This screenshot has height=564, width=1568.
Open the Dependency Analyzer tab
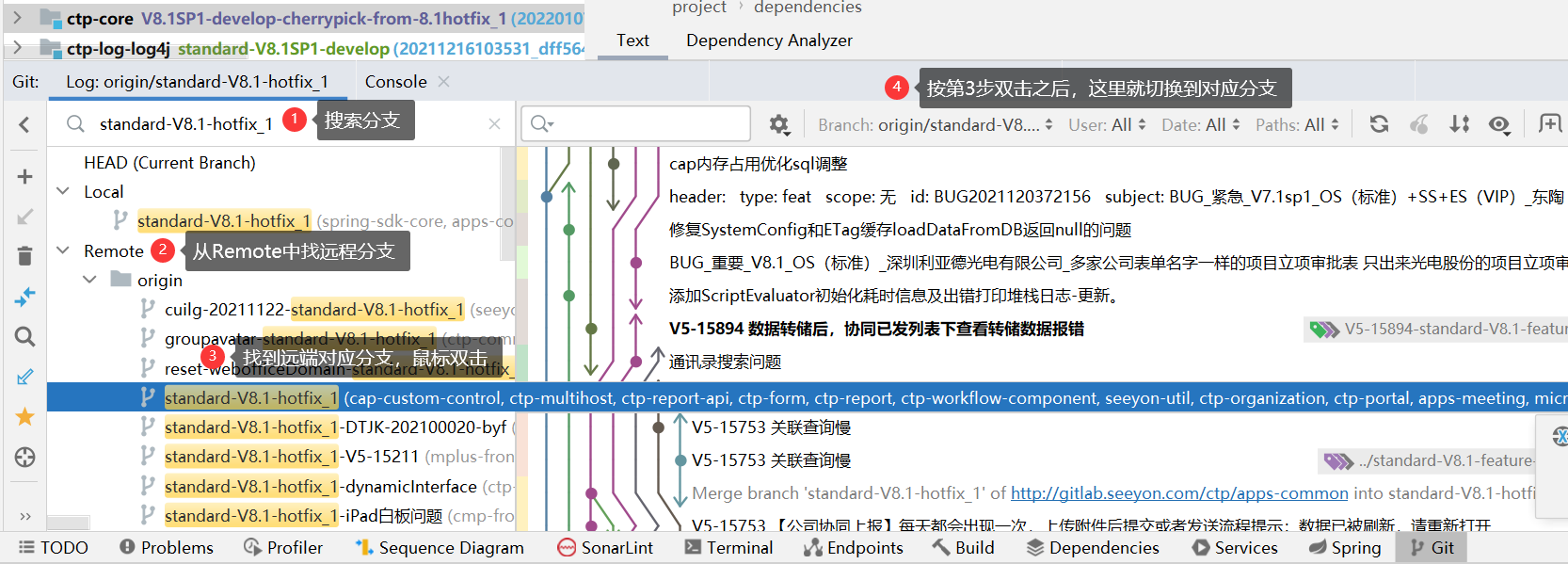click(769, 40)
